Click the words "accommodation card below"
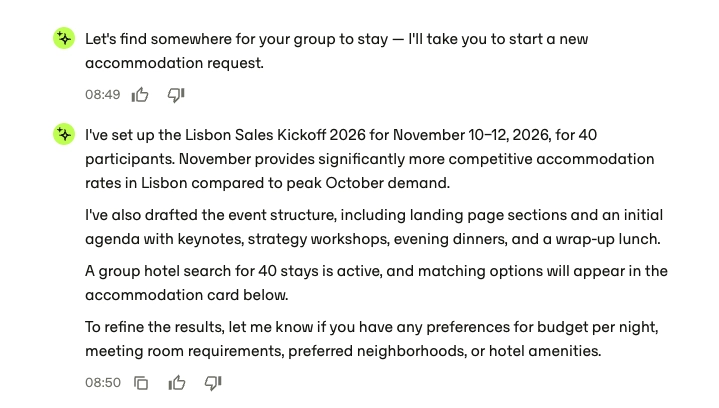The image size is (719, 408). coord(185,295)
